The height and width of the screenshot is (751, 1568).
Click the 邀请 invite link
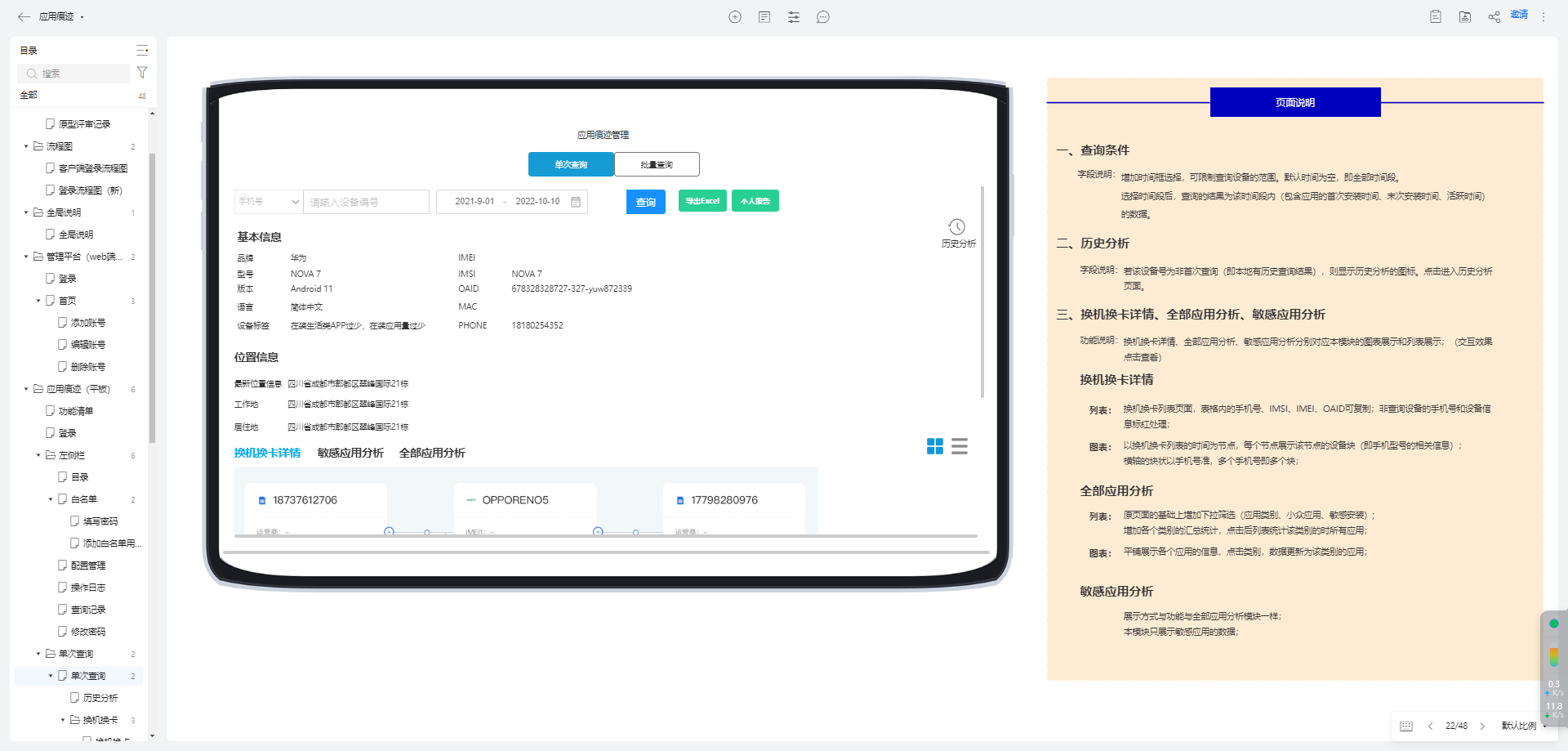1519,15
